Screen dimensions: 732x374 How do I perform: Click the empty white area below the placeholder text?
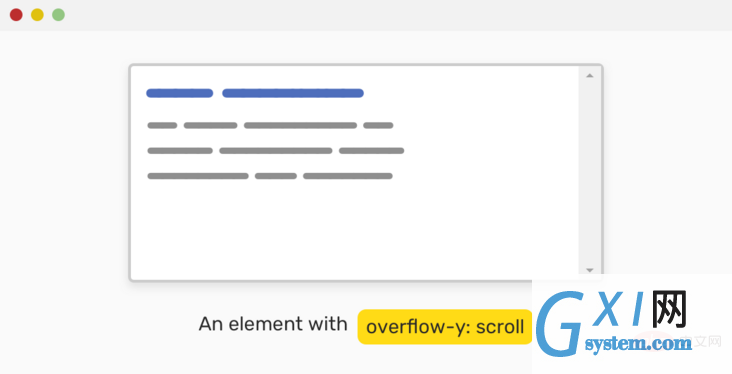point(355,229)
